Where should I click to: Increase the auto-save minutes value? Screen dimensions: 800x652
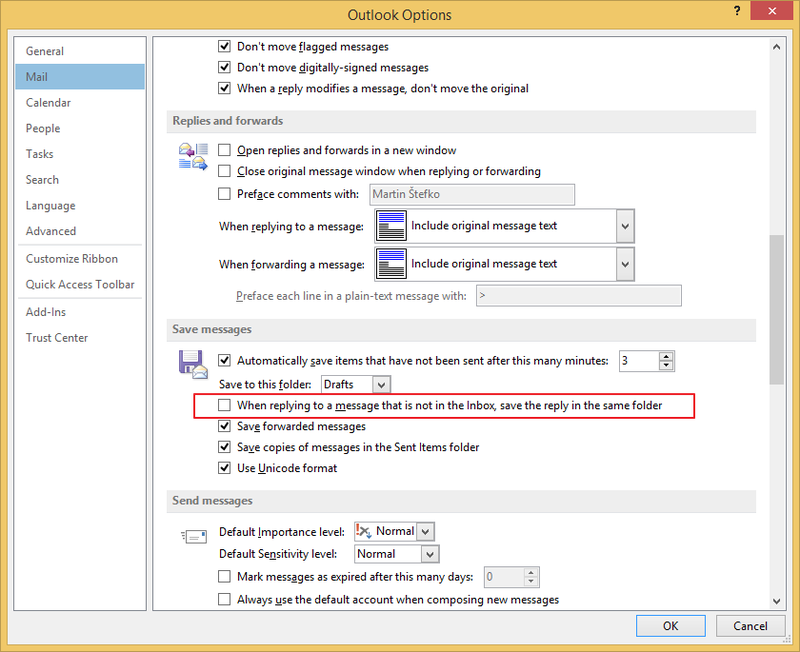(x=666, y=356)
